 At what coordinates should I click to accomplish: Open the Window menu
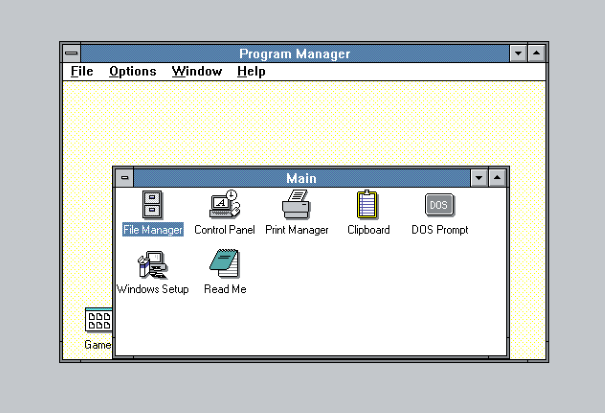point(197,71)
